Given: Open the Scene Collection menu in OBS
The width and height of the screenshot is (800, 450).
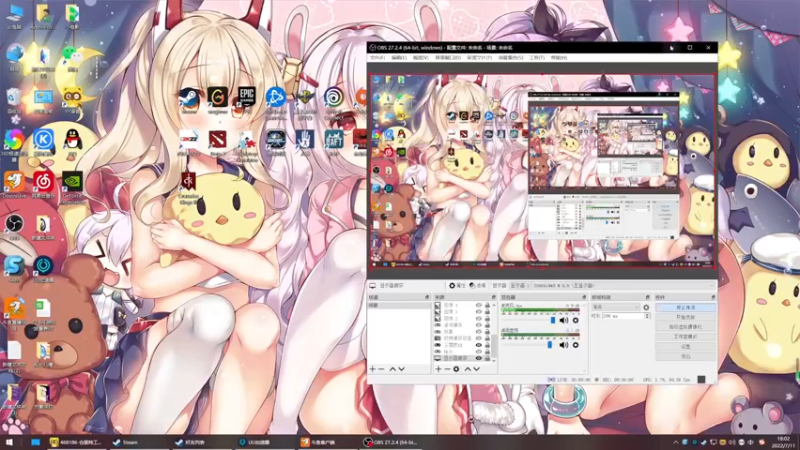Looking at the screenshot, I should click(x=511, y=58).
